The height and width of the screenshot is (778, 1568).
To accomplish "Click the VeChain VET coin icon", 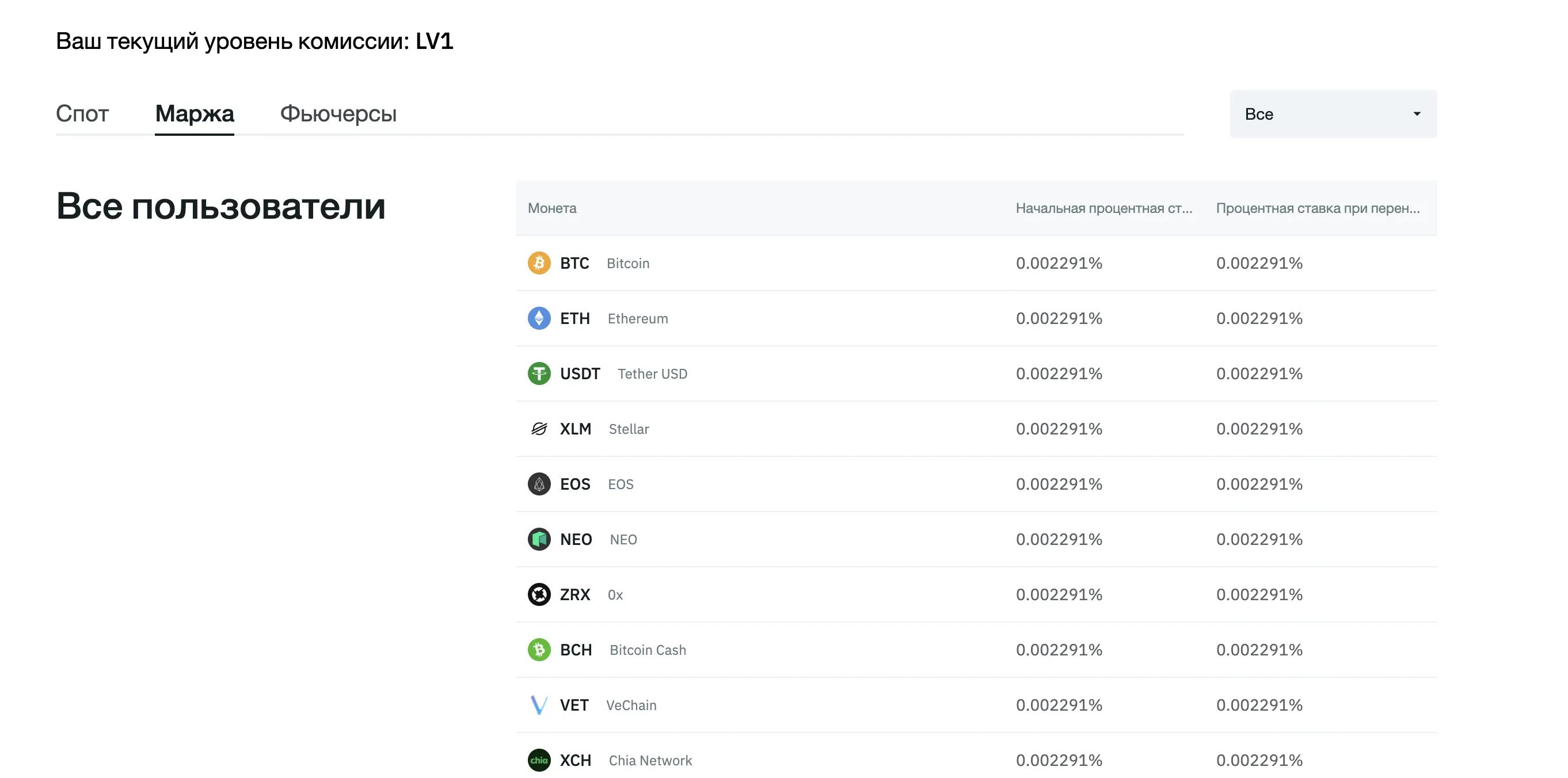I will click(539, 705).
